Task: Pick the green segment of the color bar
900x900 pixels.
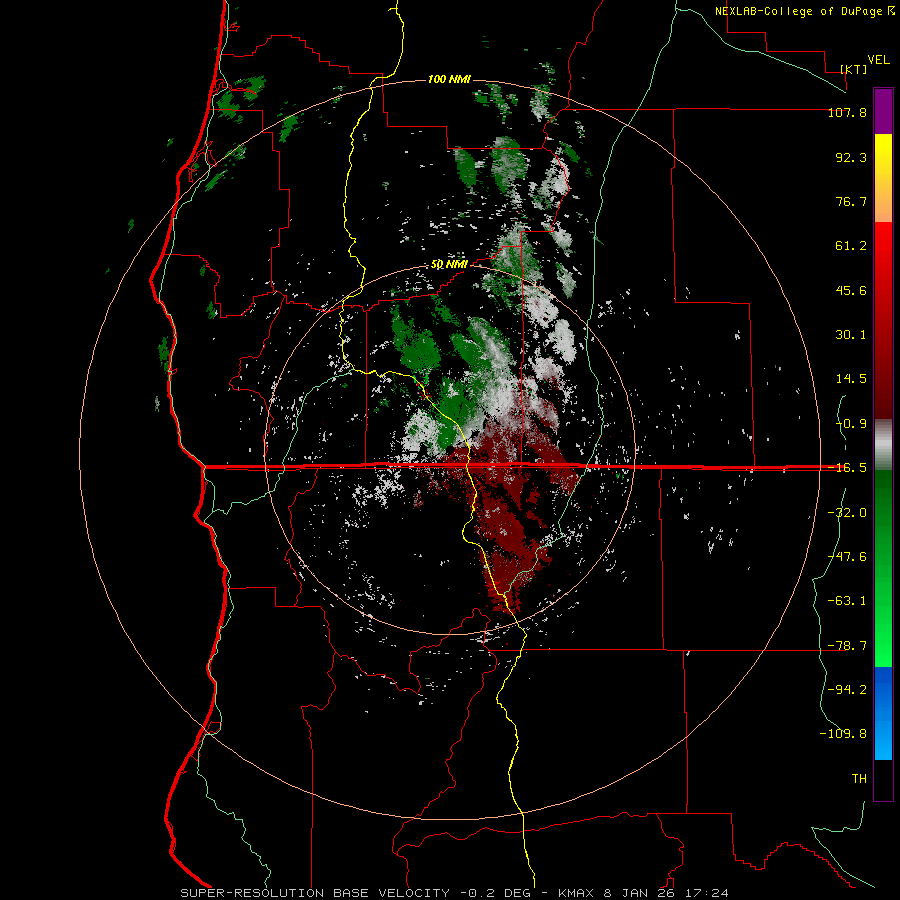Action: tap(883, 568)
